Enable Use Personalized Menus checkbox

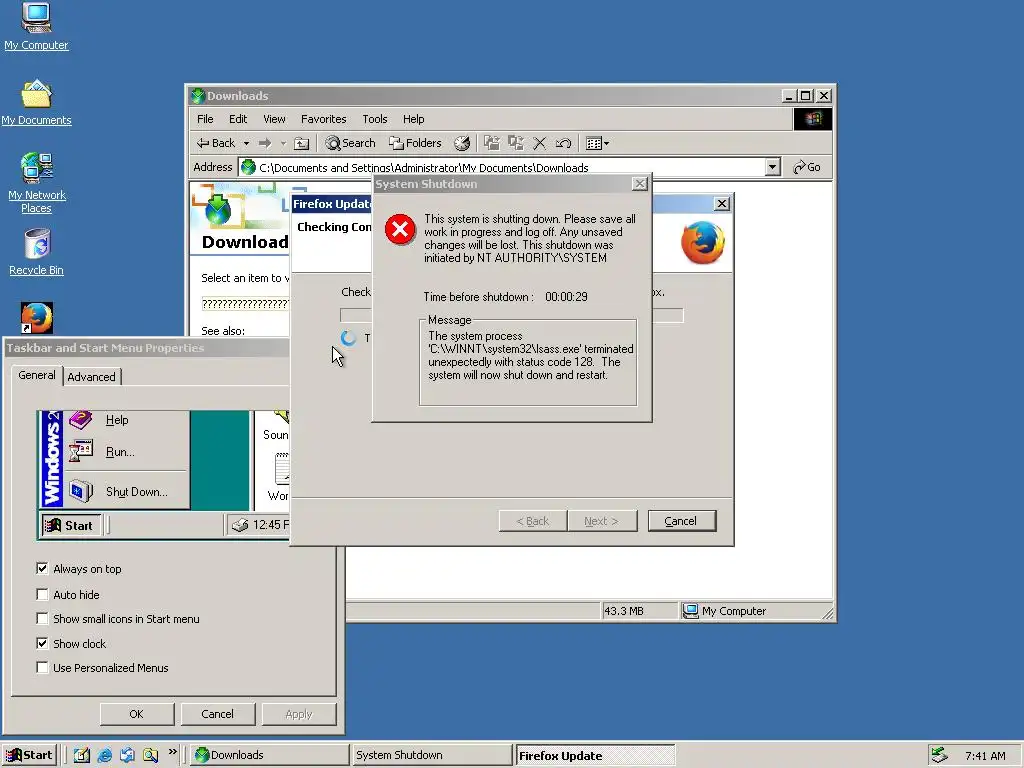(42, 667)
